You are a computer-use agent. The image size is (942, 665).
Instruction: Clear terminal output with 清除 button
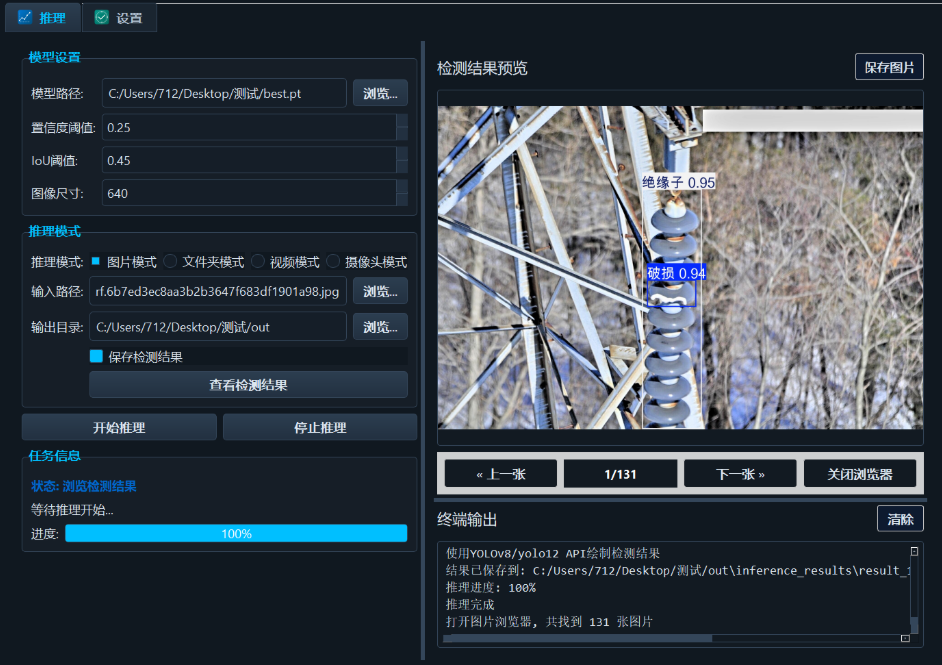[x=900, y=518]
